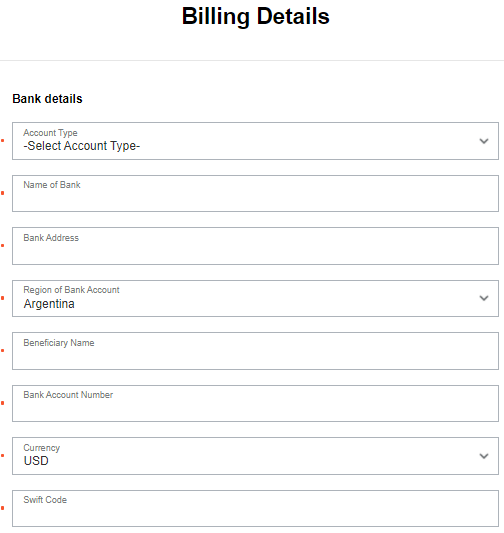Viewport: 504px width, 533px height.
Task: Focus the Name of Bank input field
Action: click(x=255, y=193)
